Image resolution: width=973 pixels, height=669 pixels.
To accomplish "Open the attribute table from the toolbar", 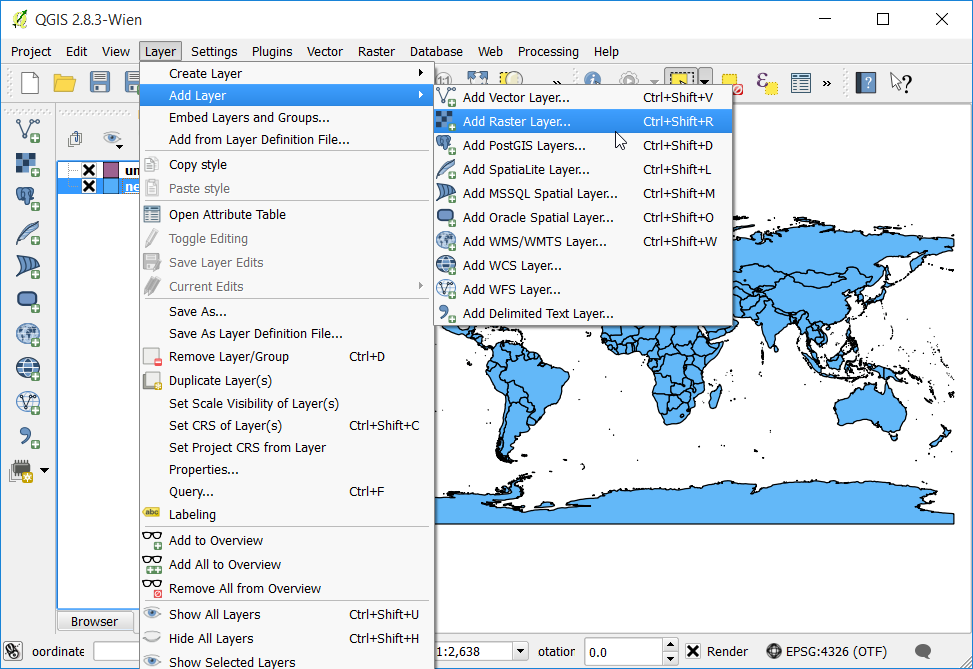I will [800, 83].
